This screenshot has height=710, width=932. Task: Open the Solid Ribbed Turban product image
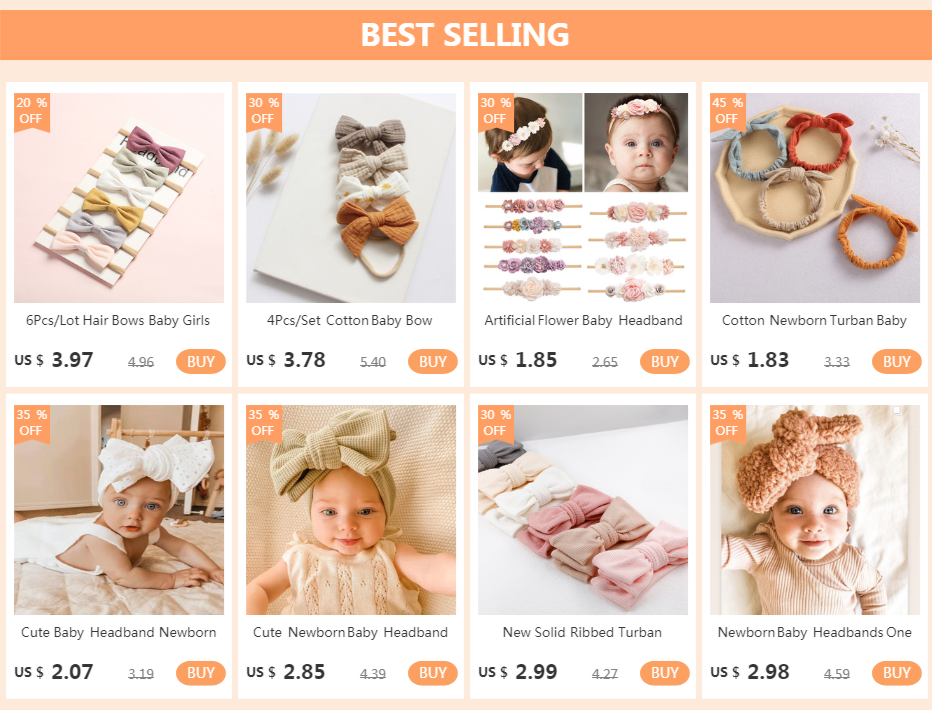coord(582,510)
